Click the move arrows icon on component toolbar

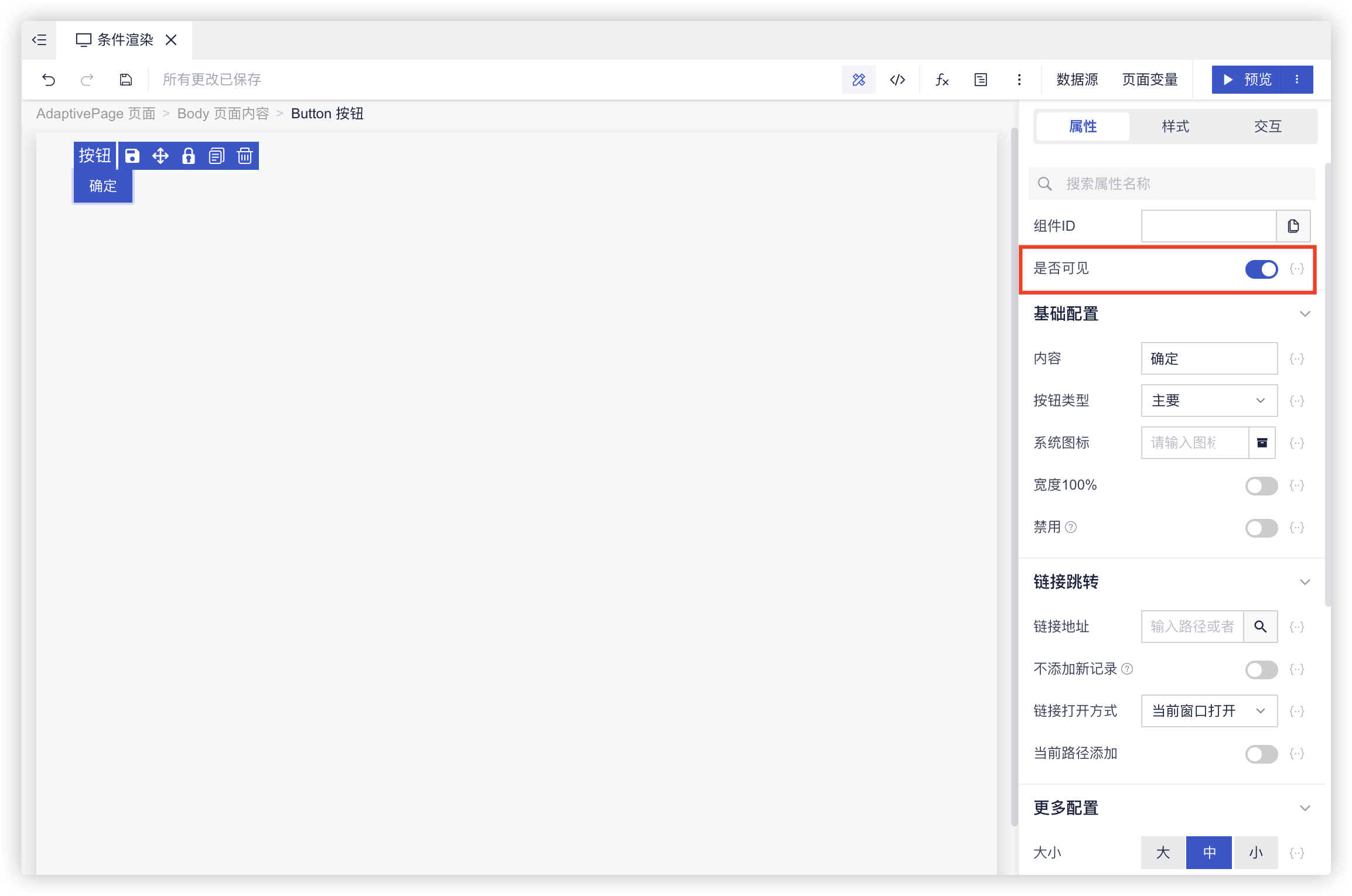[x=161, y=156]
